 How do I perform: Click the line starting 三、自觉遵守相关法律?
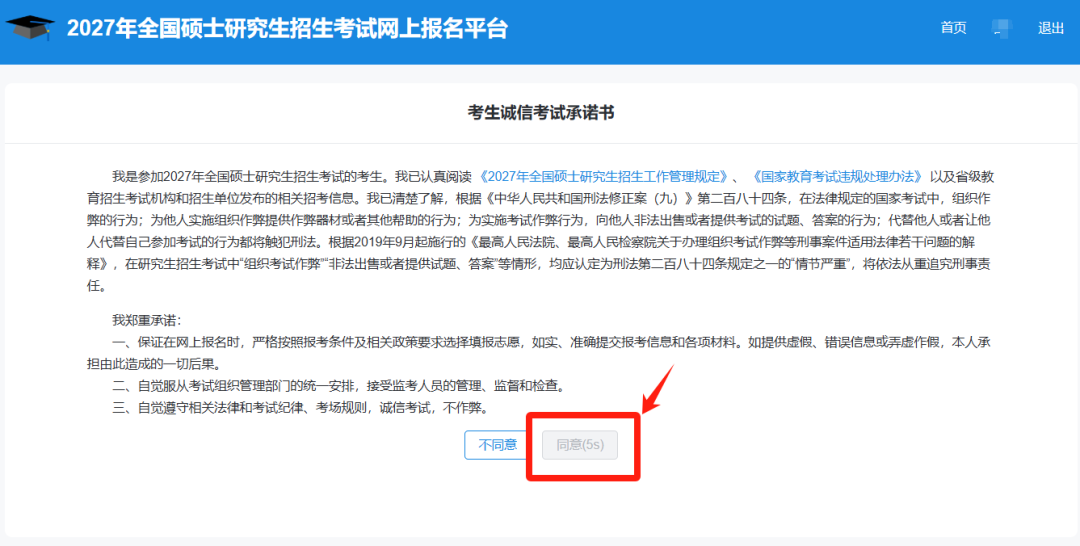[x=302, y=408]
